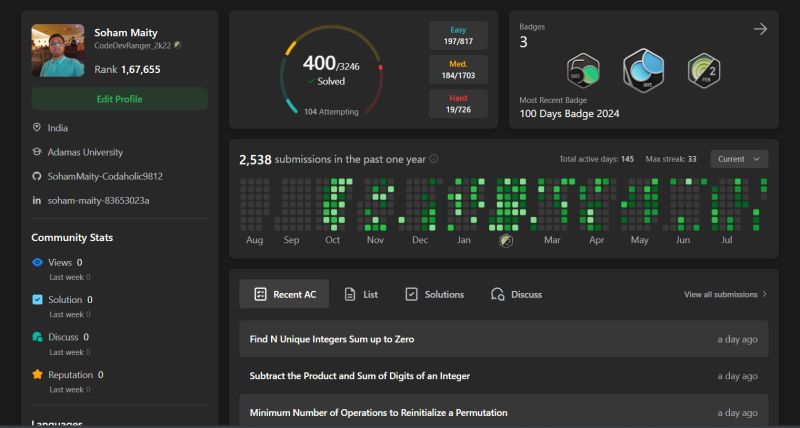Open Minimum Number of Operations to Reinitialize a Permutation

(x=504, y=412)
